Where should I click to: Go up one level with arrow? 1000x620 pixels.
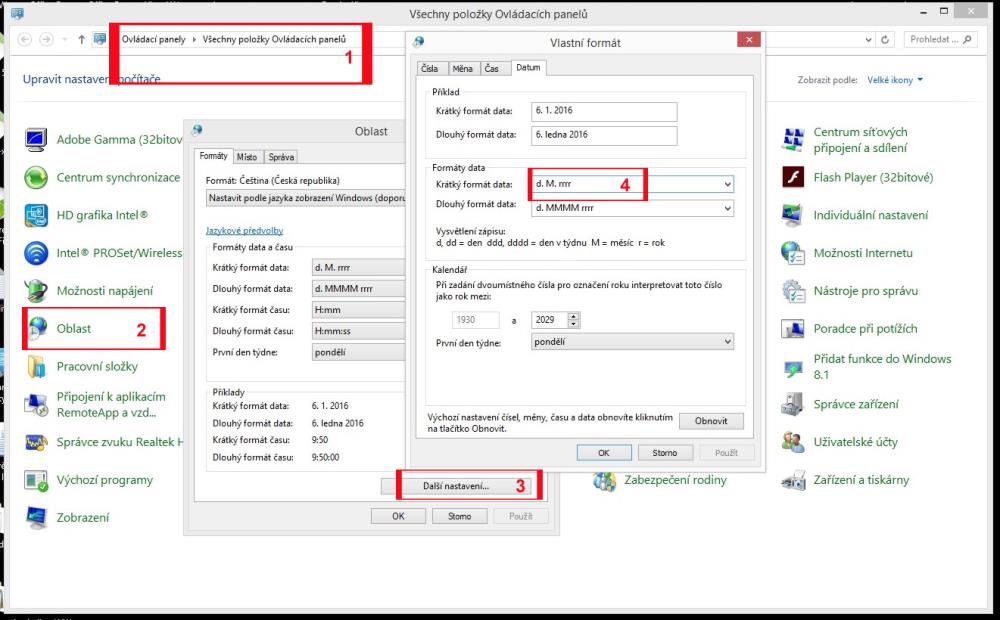point(81,40)
